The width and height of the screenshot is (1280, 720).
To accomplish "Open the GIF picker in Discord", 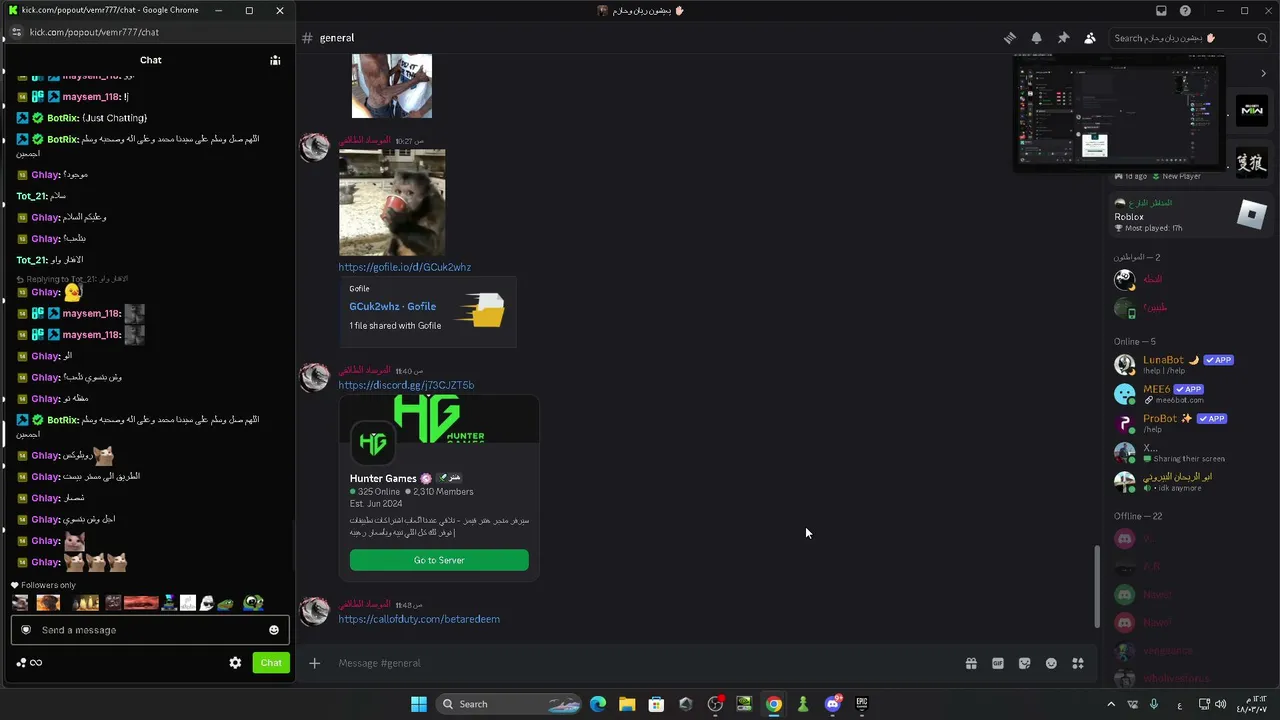I will pyautogui.click(x=998, y=663).
